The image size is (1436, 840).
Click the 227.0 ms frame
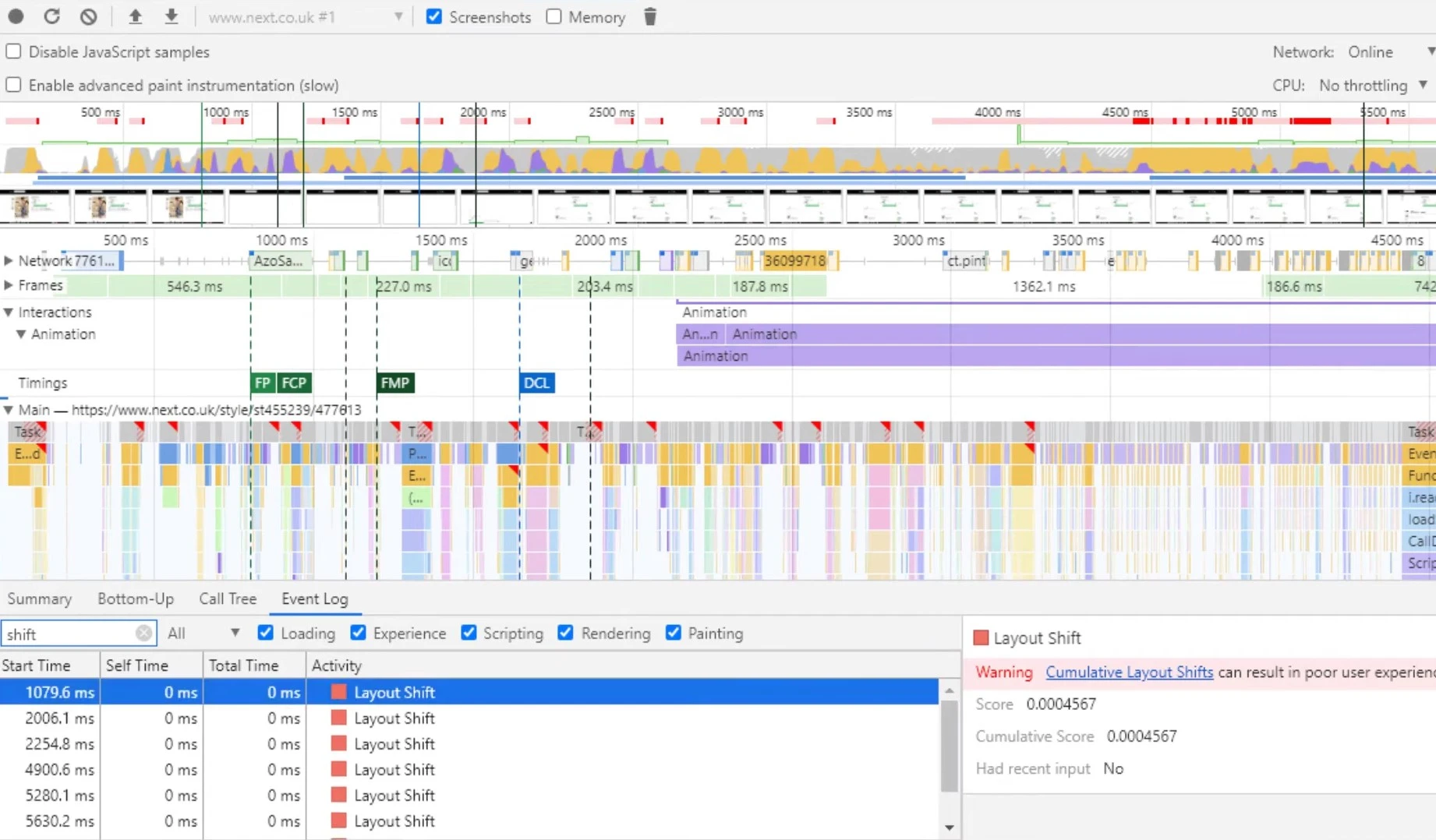point(404,286)
